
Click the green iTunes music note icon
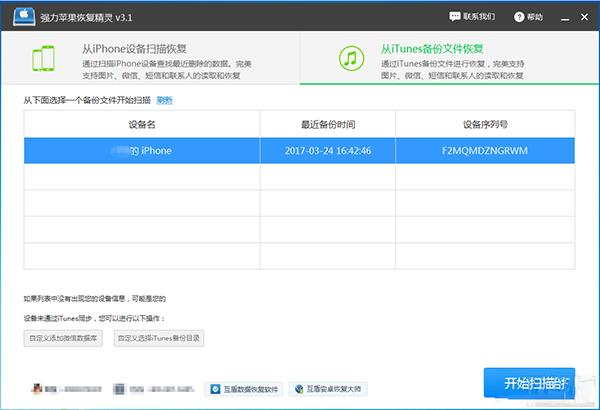[351, 58]
